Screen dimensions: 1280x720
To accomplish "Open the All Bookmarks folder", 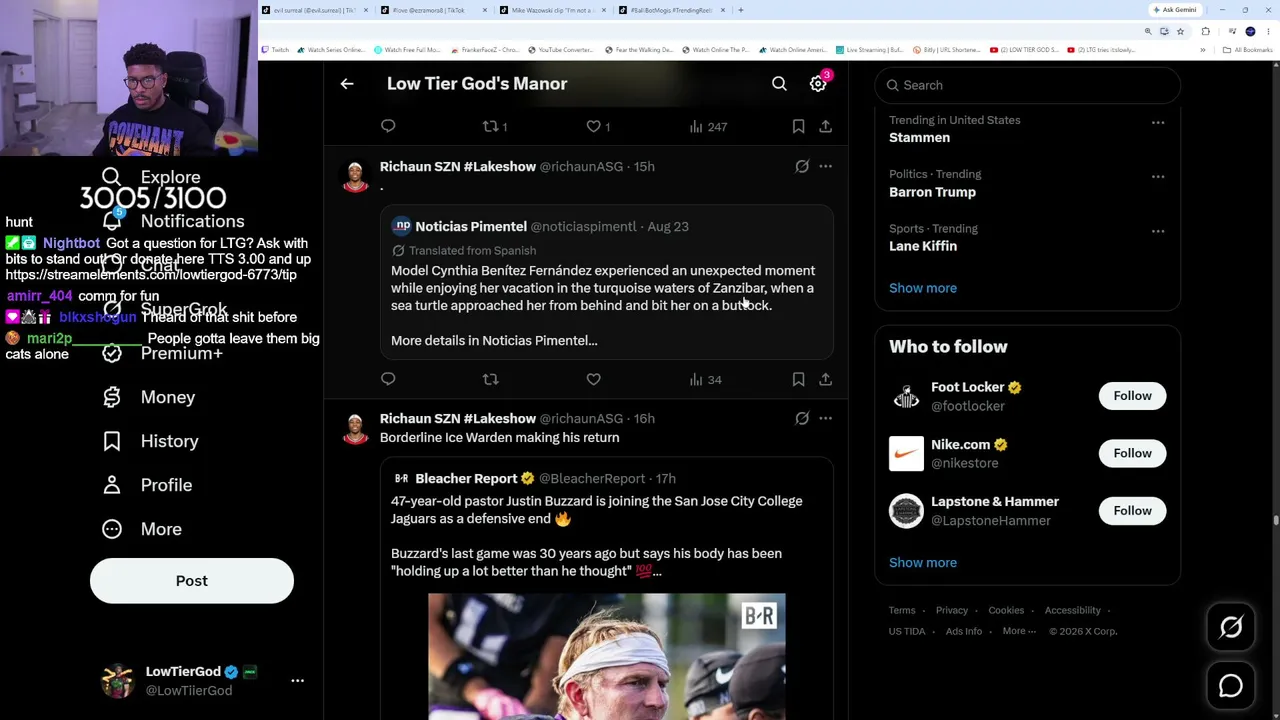I will point(1248,50).
